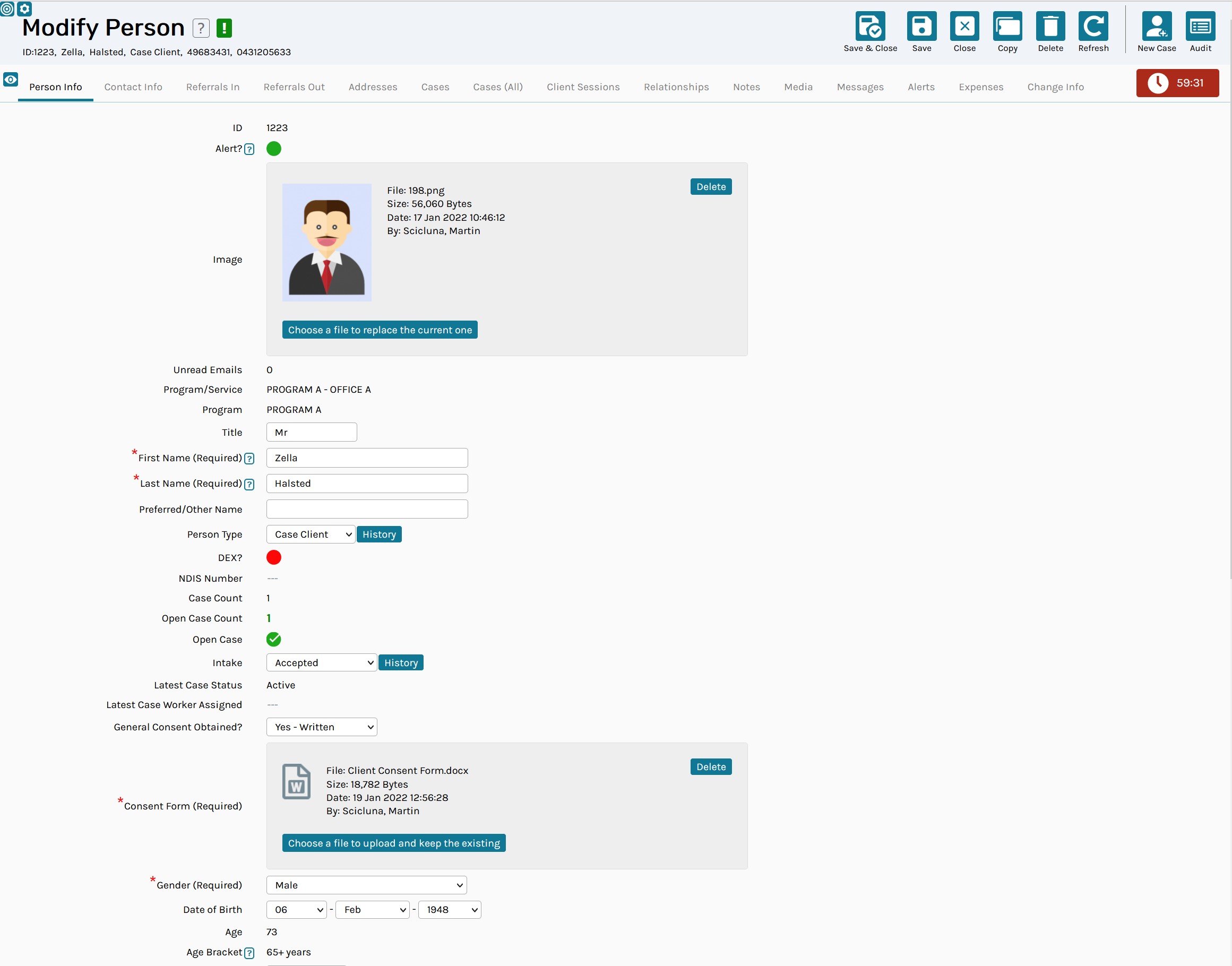Click History next to Person Type
The width and height of the screenshot is (1232, 966).
click(x=379, y=534)
